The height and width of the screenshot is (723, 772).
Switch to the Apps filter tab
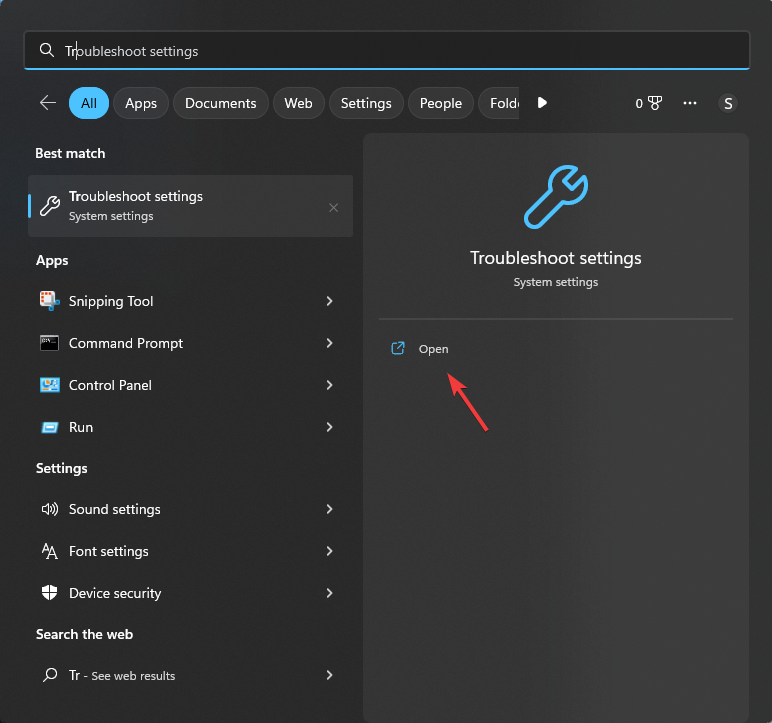(141, 103)
